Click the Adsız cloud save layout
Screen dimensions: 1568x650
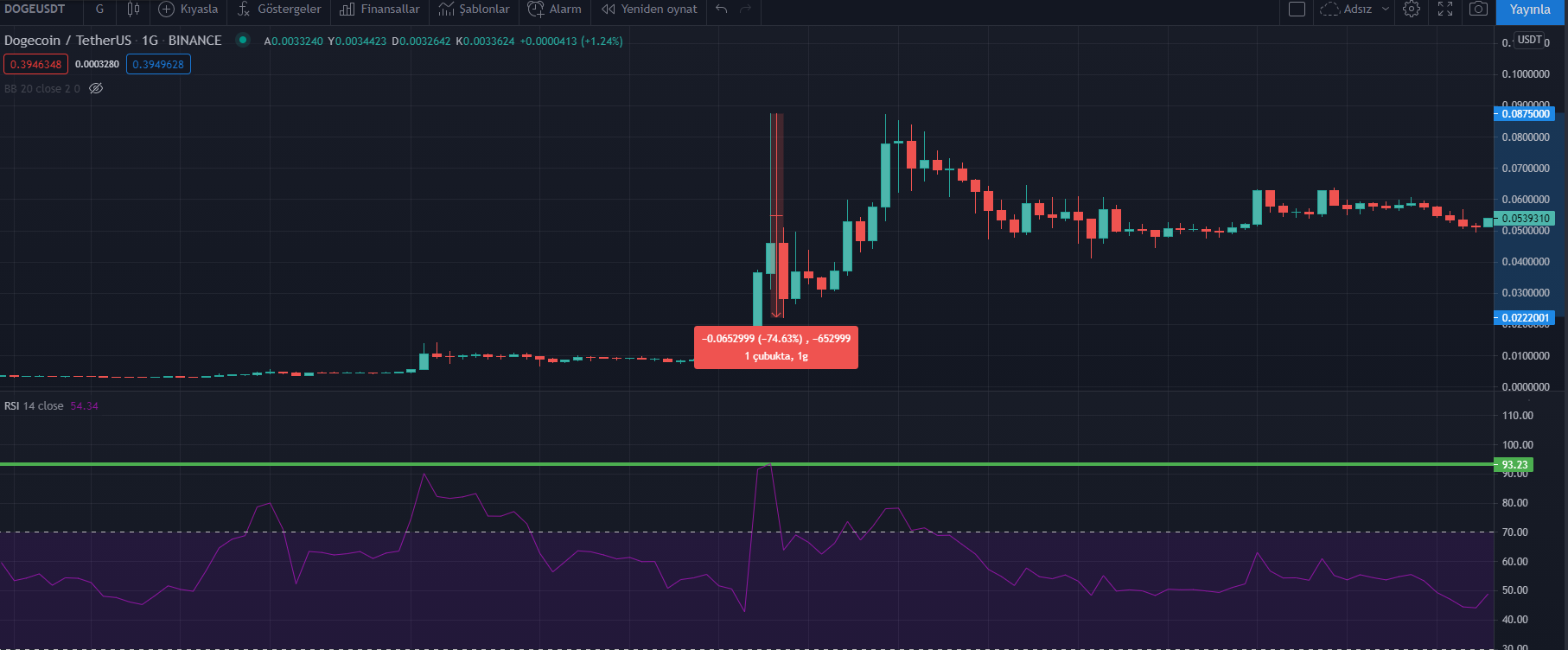[1346, 10]
